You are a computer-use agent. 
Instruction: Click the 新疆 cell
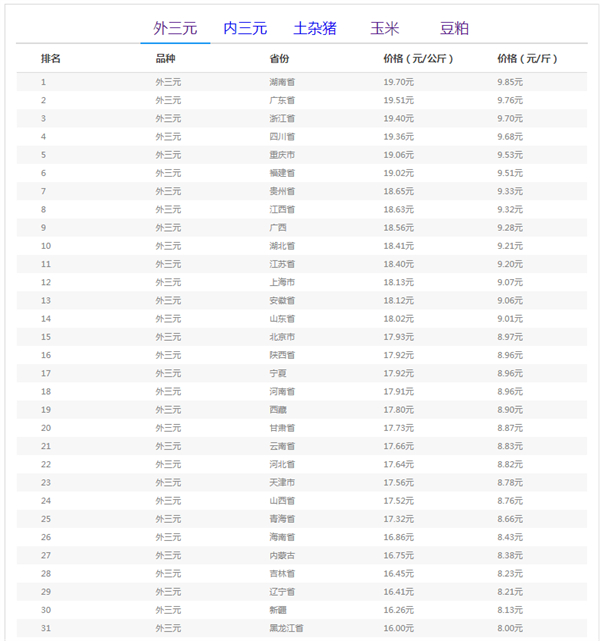pos(278,610)
